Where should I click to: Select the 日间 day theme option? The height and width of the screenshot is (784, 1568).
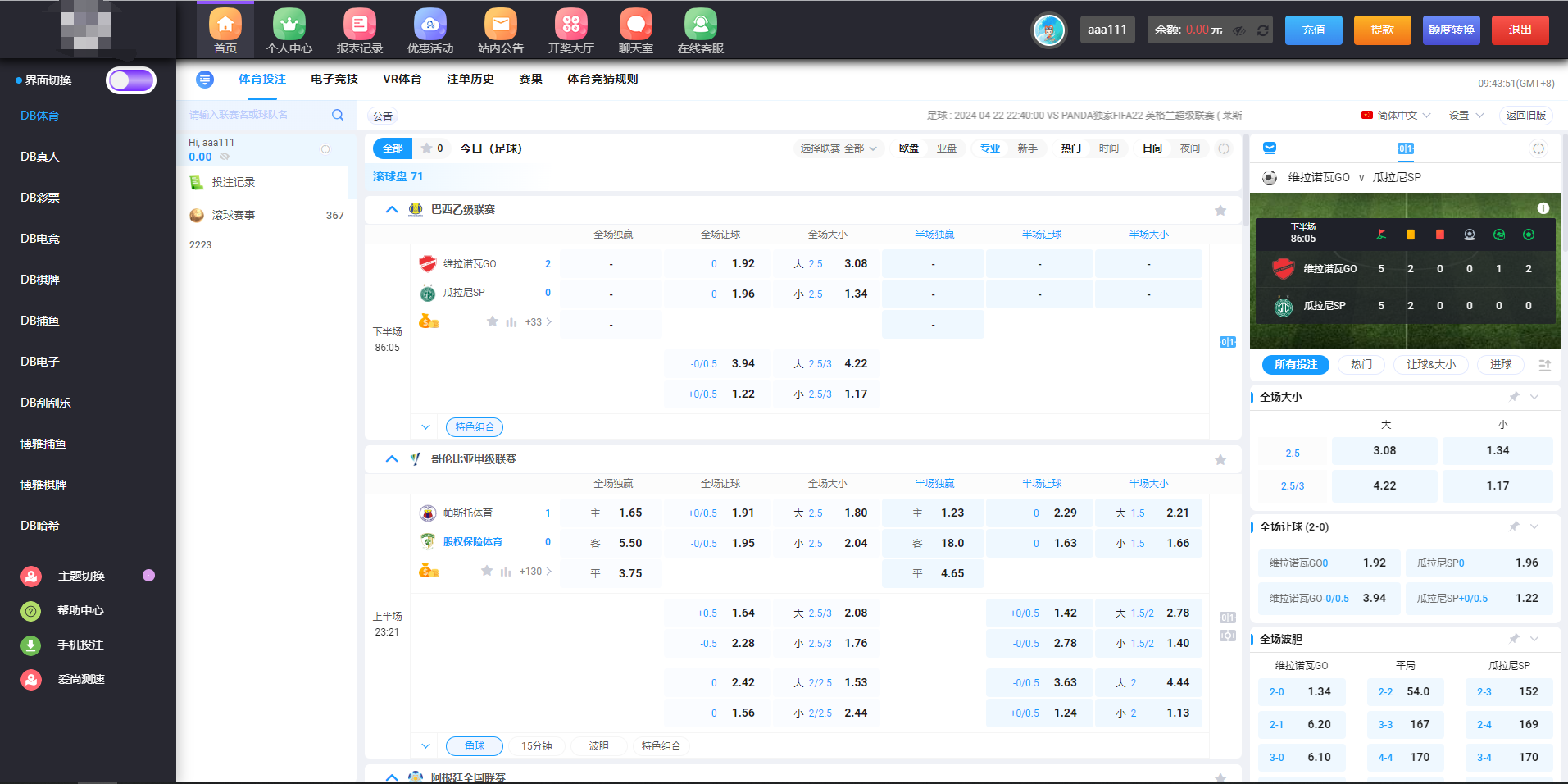[1152, 148]
